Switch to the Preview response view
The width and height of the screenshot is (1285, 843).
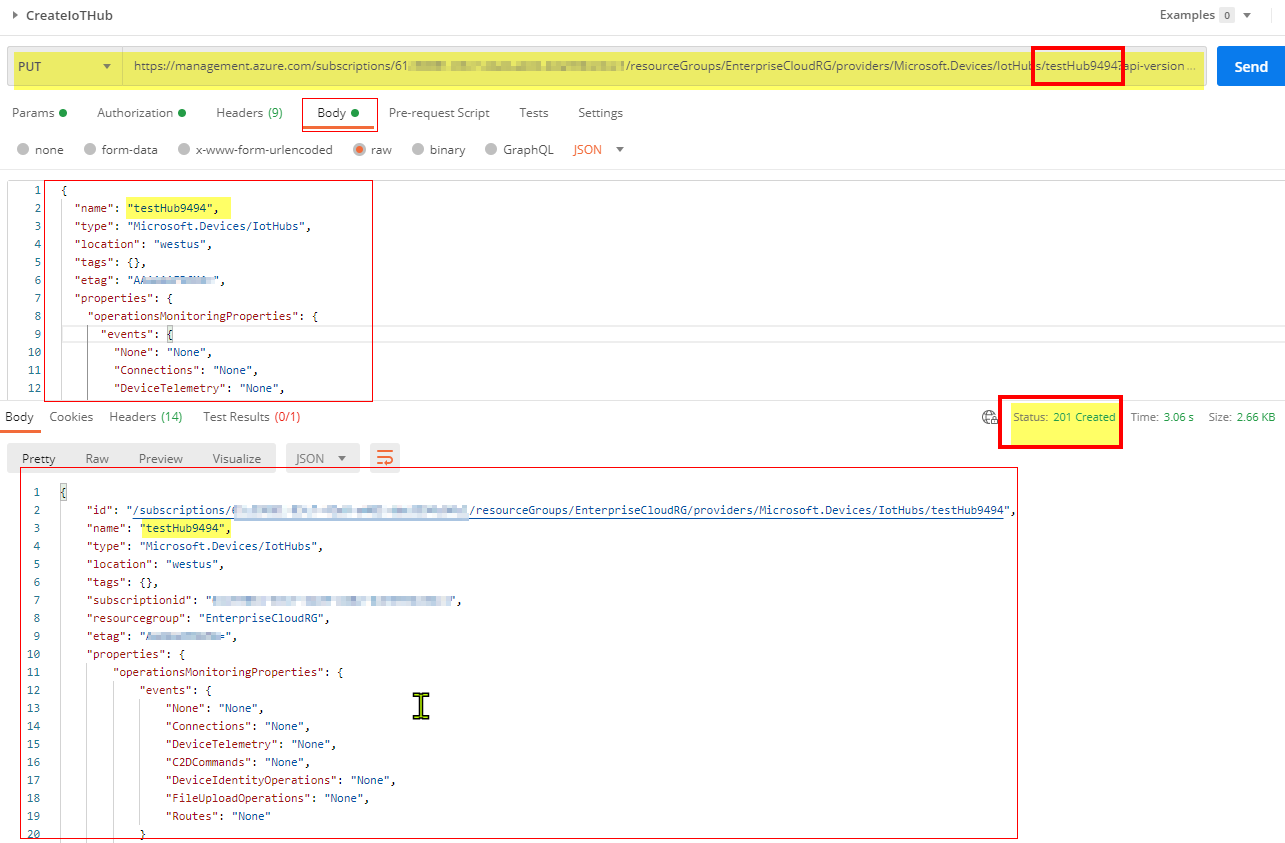click(160, 457)
